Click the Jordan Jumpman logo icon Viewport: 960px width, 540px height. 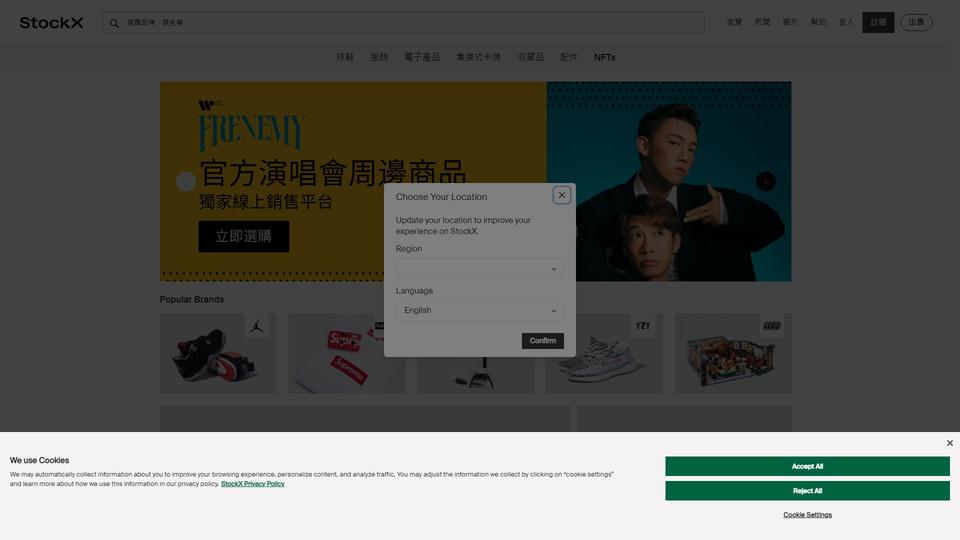pyautogui.click(x=257, y=326)
